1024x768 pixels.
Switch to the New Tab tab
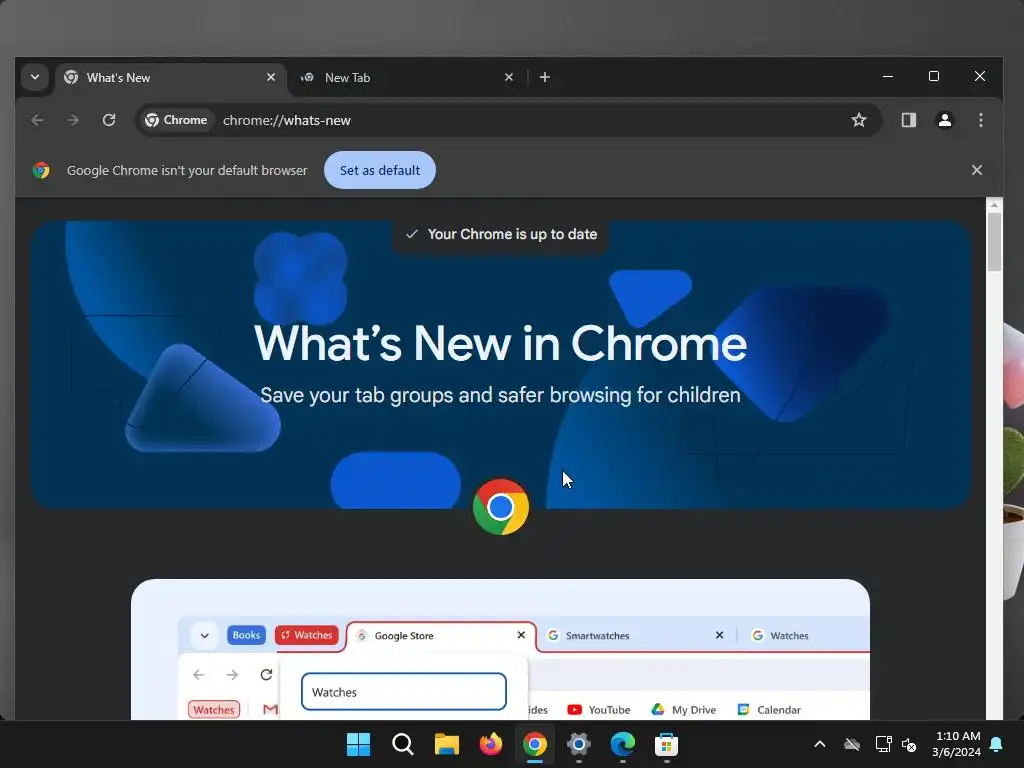(x=406, y=78)
